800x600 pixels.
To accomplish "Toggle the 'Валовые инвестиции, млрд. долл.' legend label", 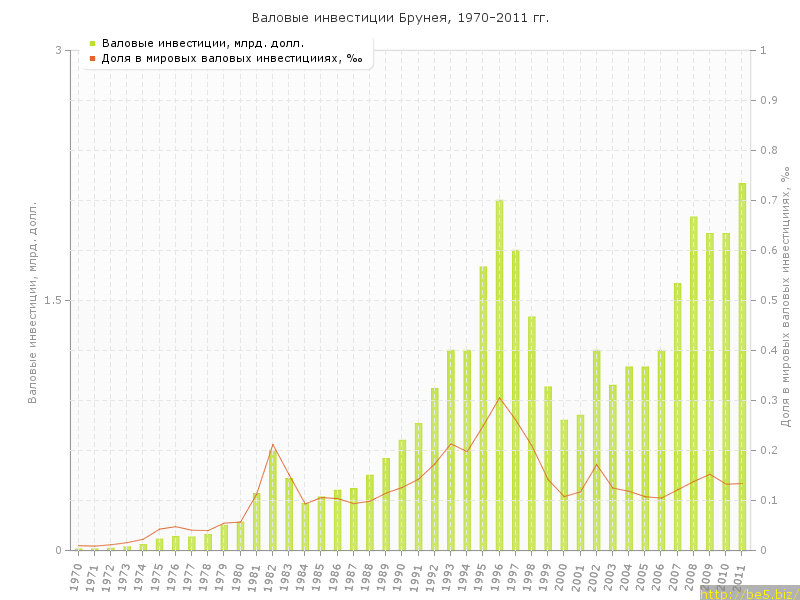I will pos(203,43).
